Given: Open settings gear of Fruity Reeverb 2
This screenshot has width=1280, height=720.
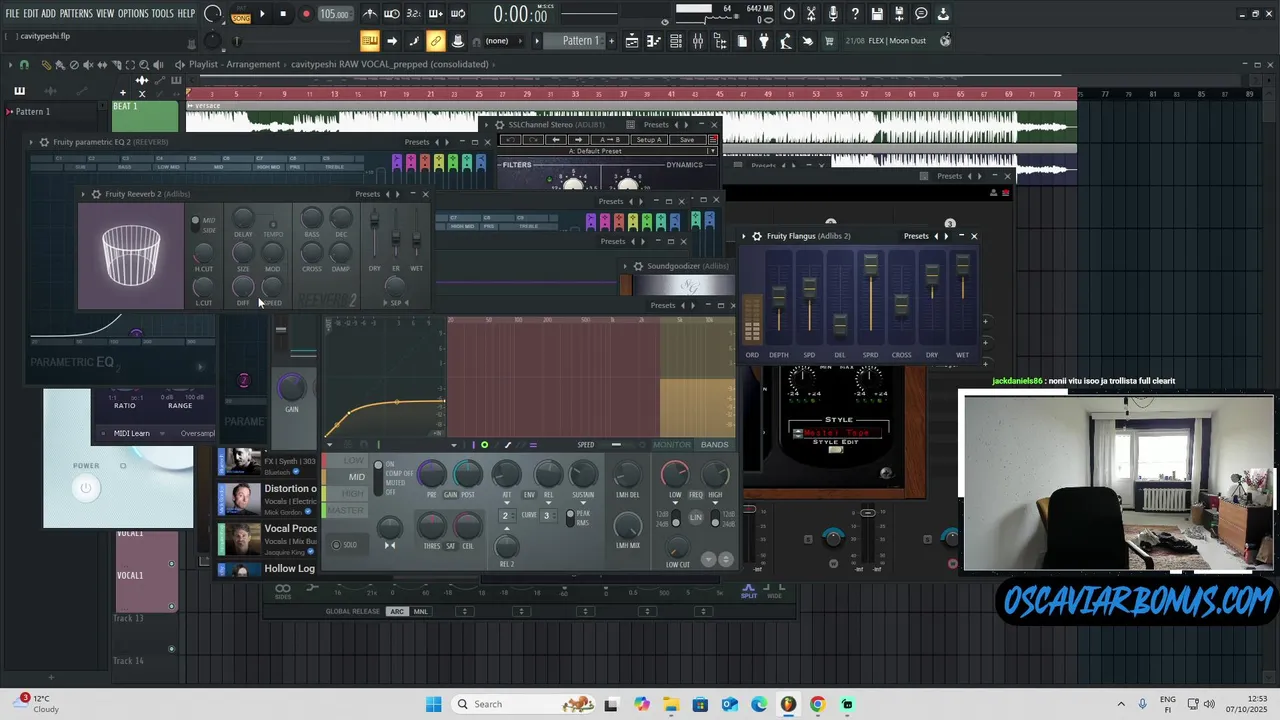Looking at the screenshot, I should coord(96,194).
